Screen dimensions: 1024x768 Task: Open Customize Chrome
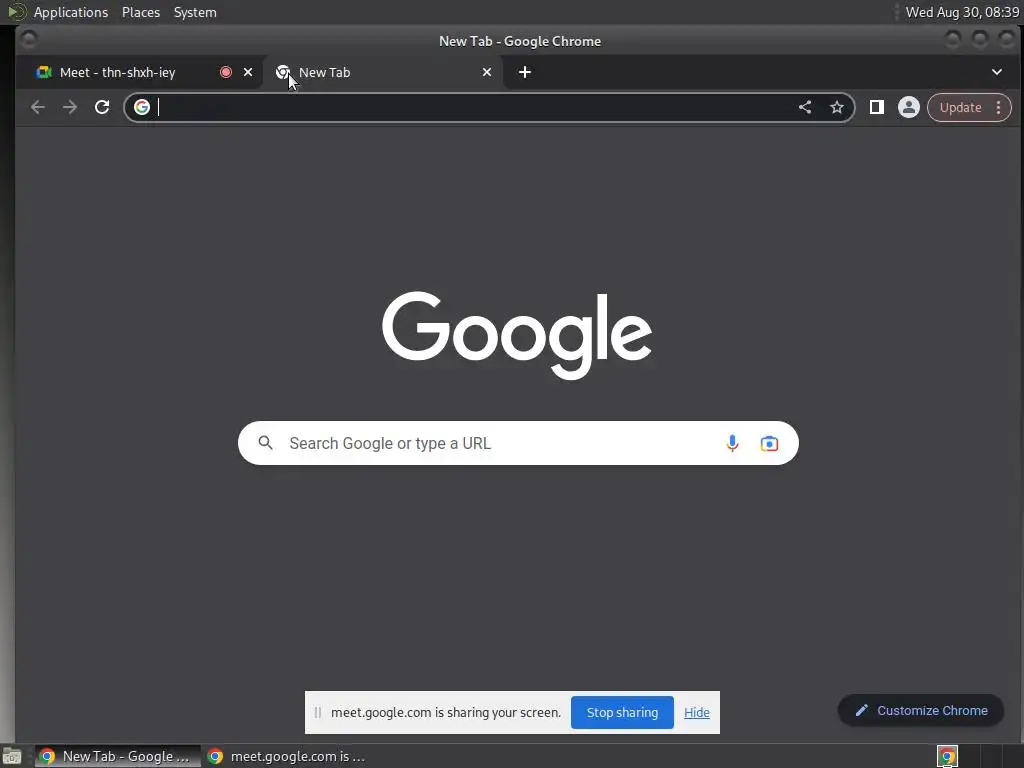click(921, 711)
